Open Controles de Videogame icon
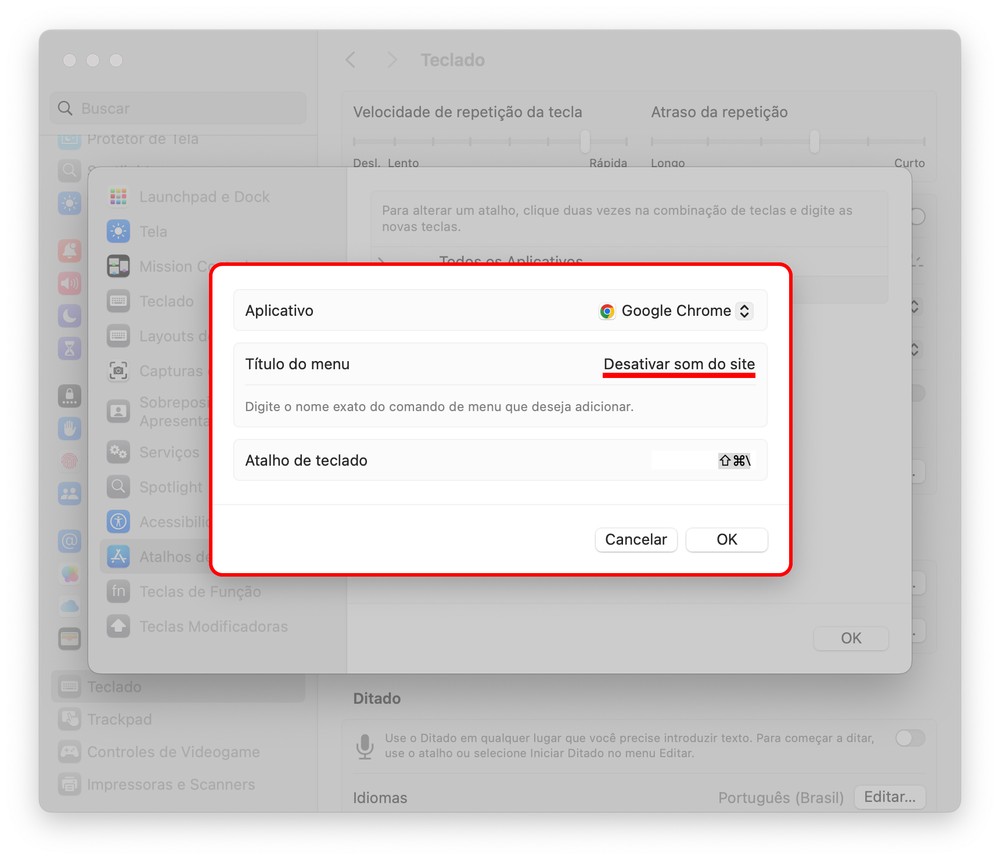Viewport: 1000px width, 861px height. (x=69, y=752)
